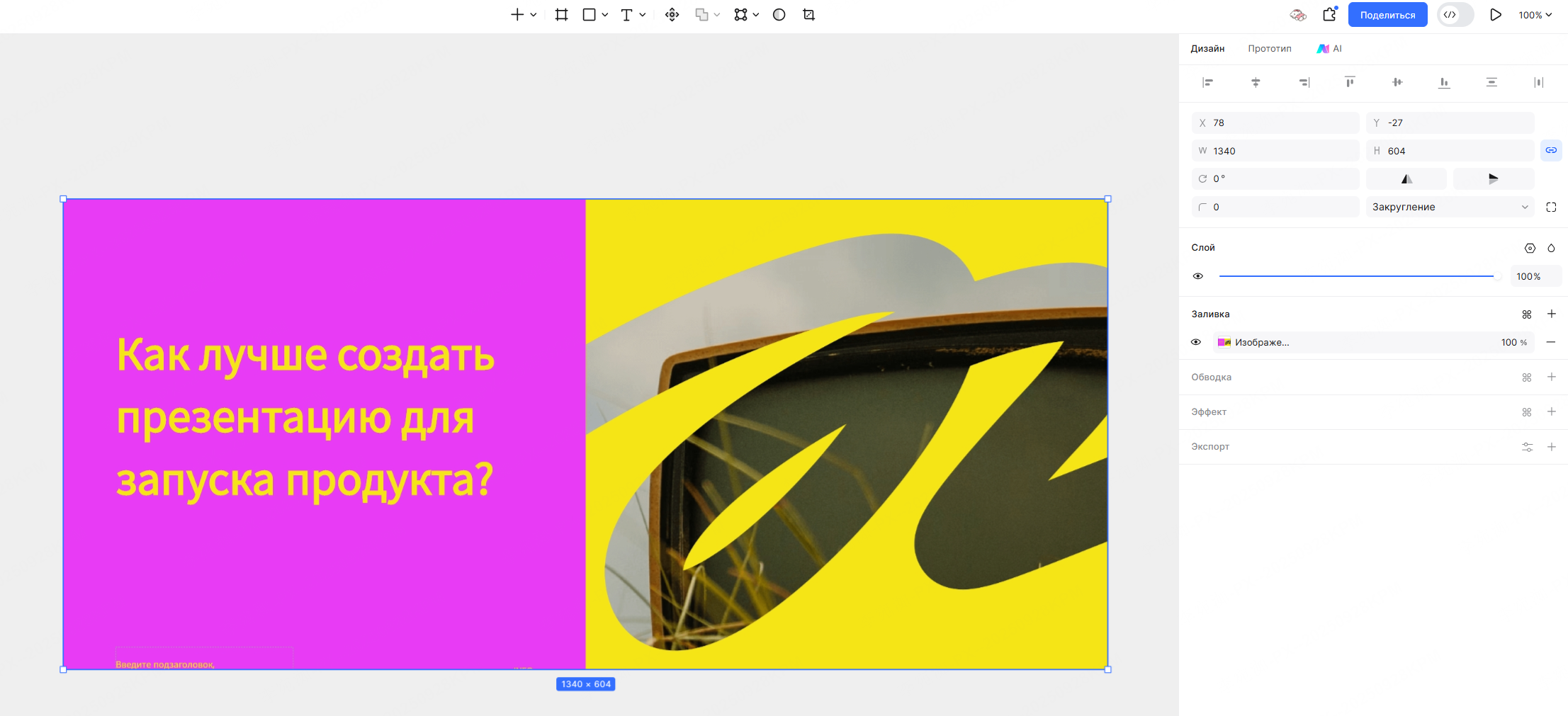Toggle code mode switch
Viewport: 1568px width, 716px height.
(x=1455, y=15)
